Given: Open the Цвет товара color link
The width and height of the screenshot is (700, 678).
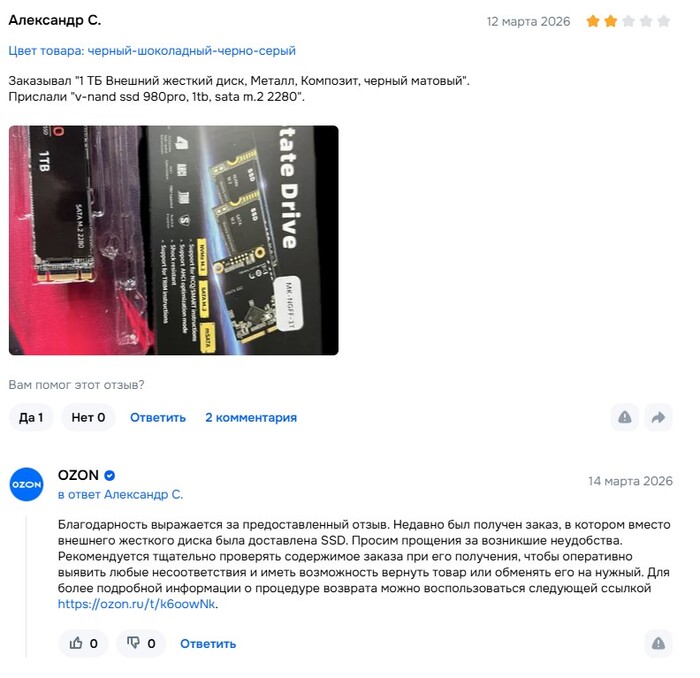Looking at the screenshot, I should tap(152, 51).
